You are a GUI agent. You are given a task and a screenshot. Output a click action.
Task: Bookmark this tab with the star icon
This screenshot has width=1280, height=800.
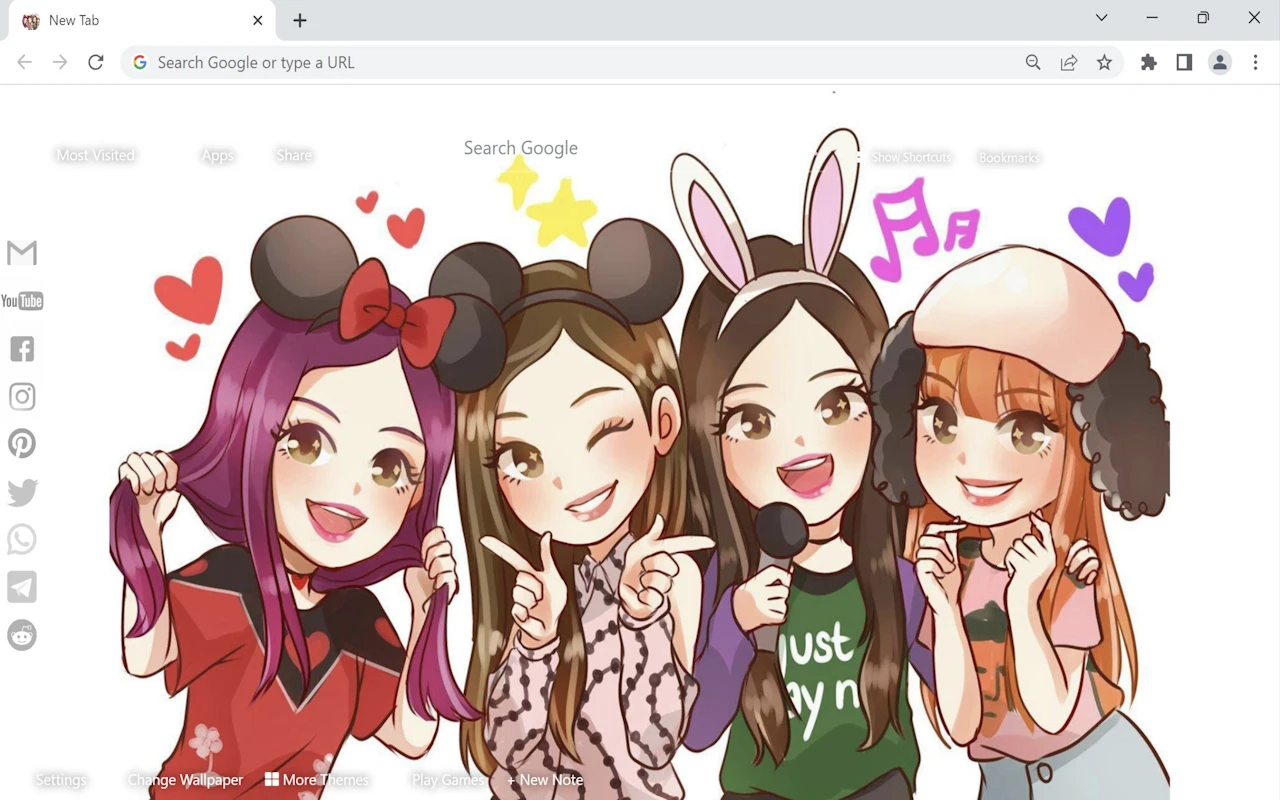1104,62
